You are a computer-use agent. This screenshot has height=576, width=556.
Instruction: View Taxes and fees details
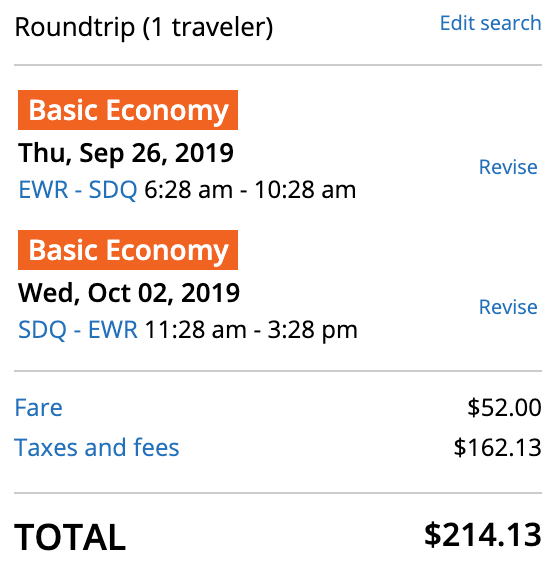97,447
